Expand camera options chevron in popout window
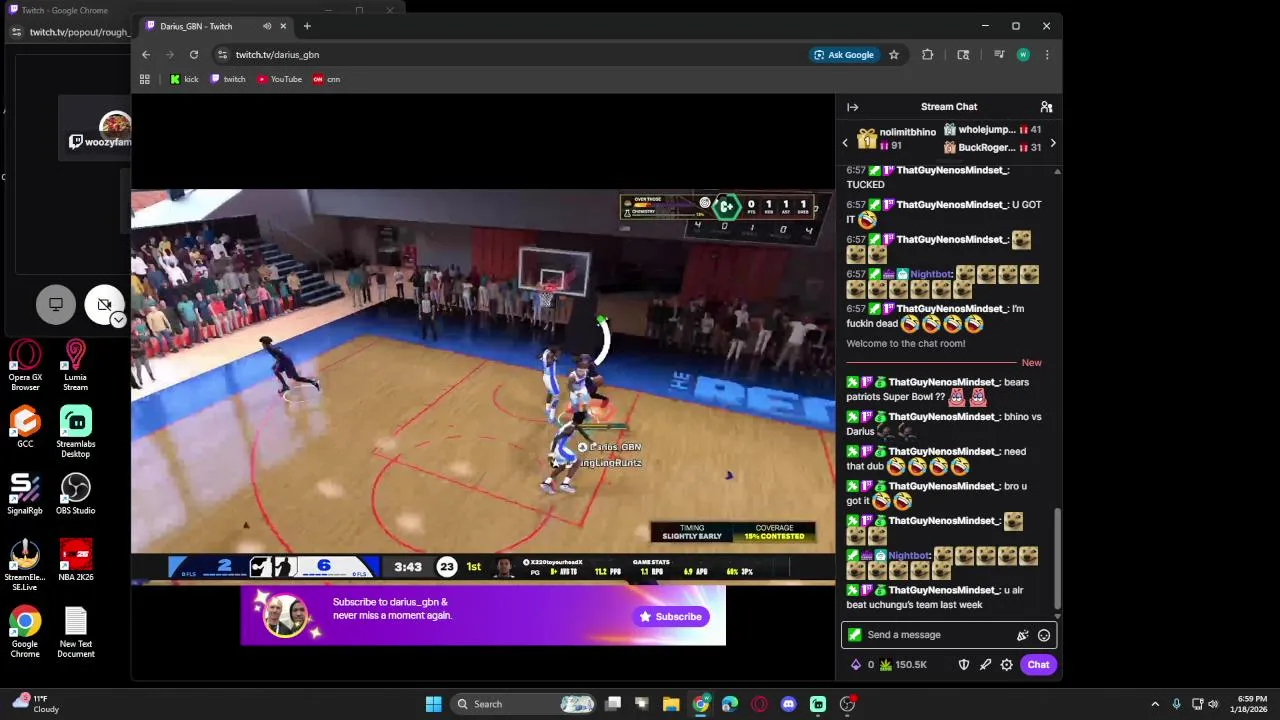1280x720 pixels. (x=118, y=320)
